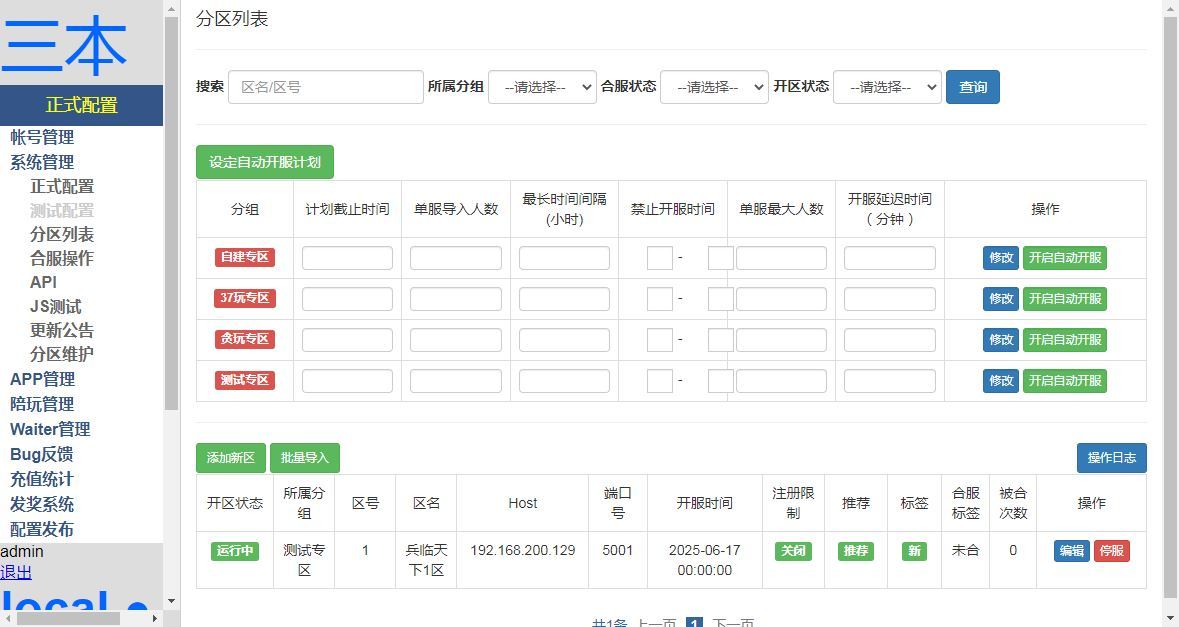Open the 开区状态 dropdown
Viewport: 1179px width, 627px height.
click(887, 87)
